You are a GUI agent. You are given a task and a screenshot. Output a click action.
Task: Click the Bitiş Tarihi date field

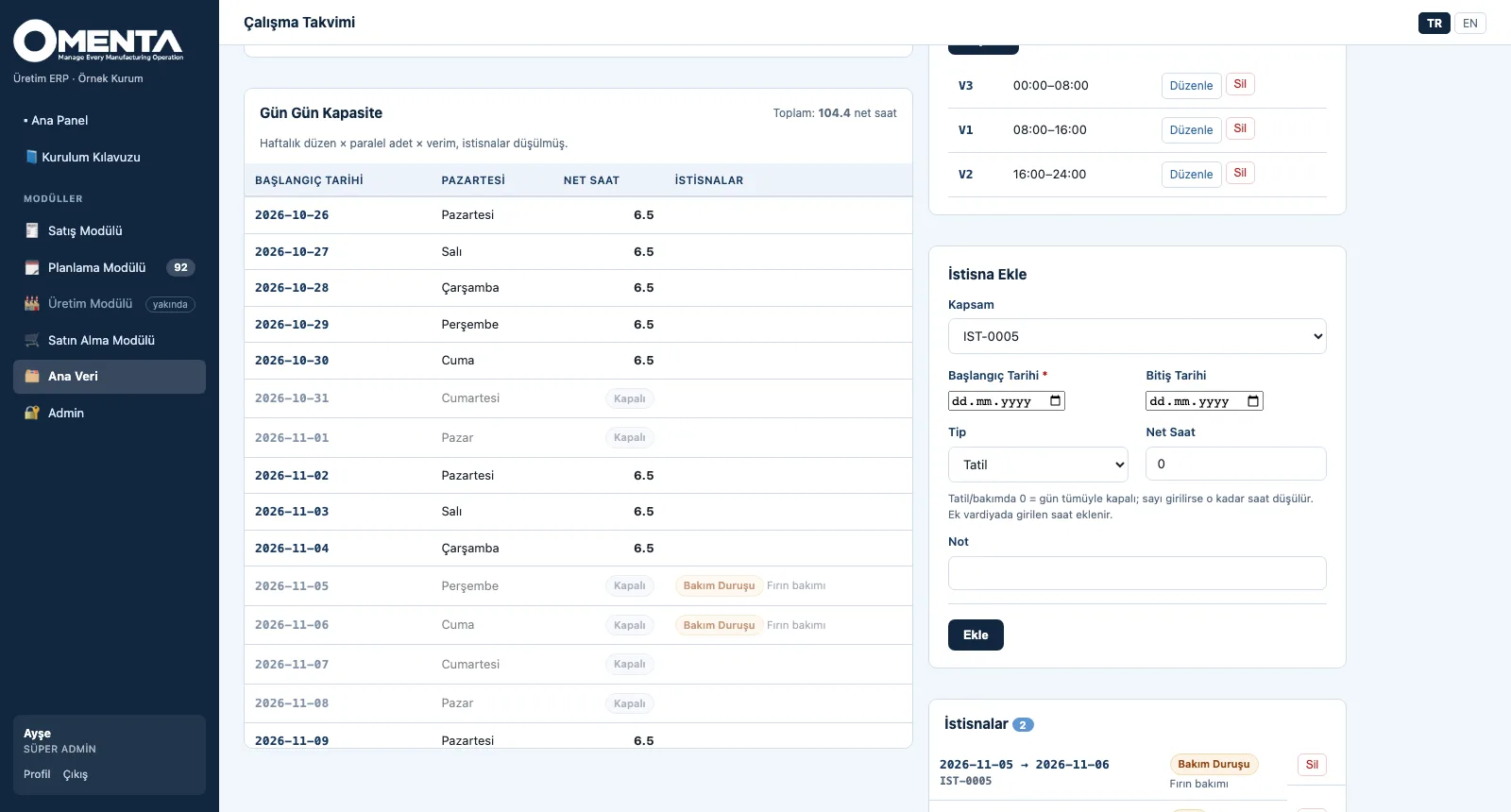(1204, 400)
